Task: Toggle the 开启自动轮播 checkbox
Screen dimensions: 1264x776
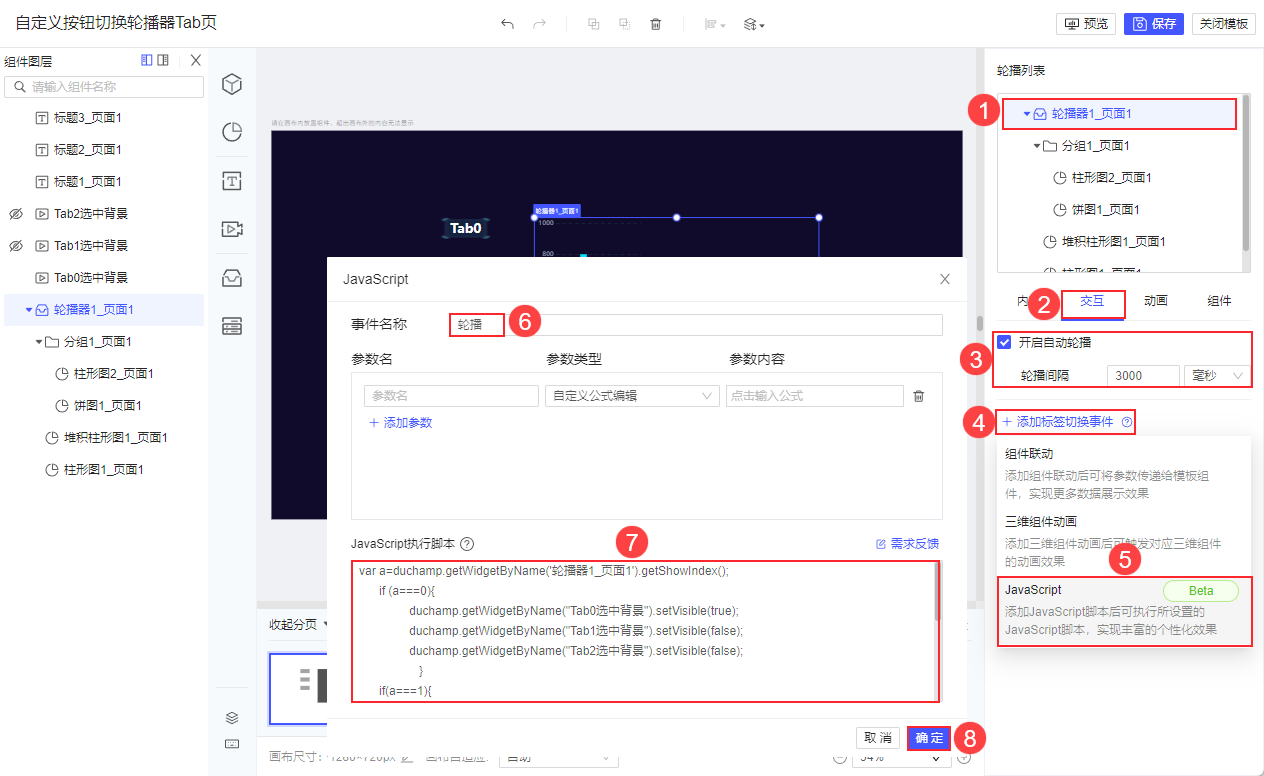Action: 1005,342
